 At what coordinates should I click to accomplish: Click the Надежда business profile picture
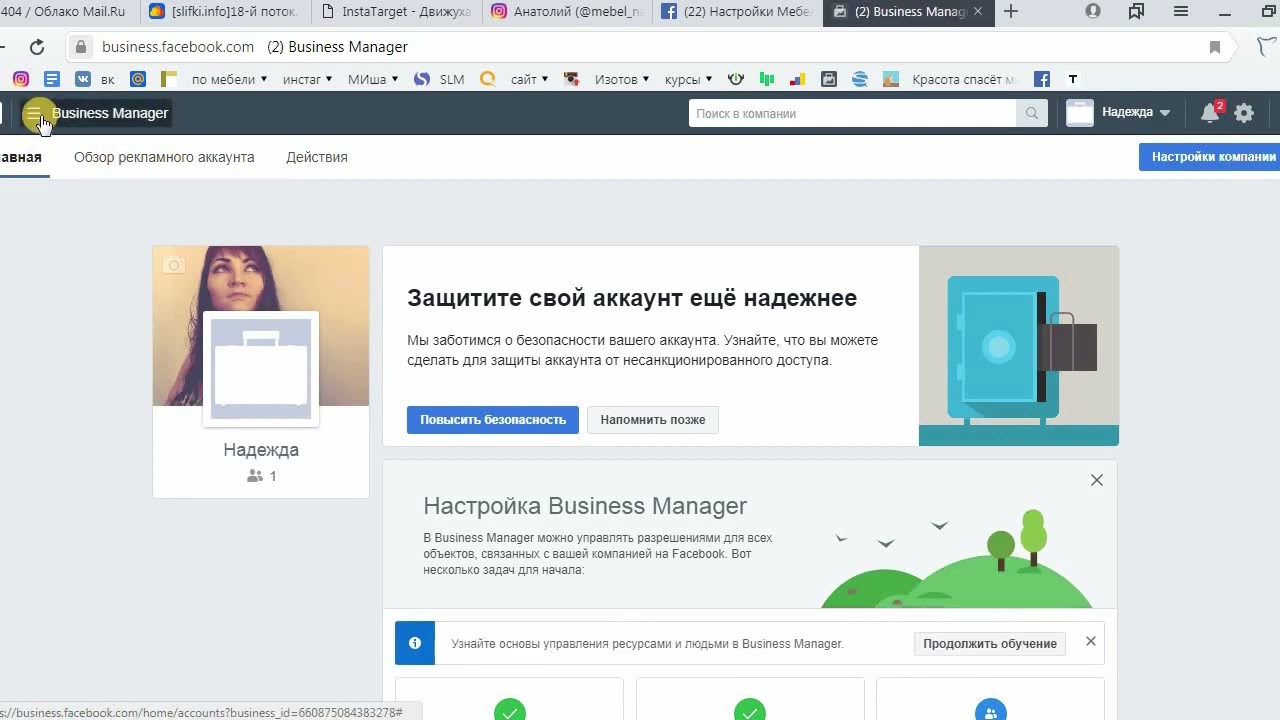(x=261, y=369)
